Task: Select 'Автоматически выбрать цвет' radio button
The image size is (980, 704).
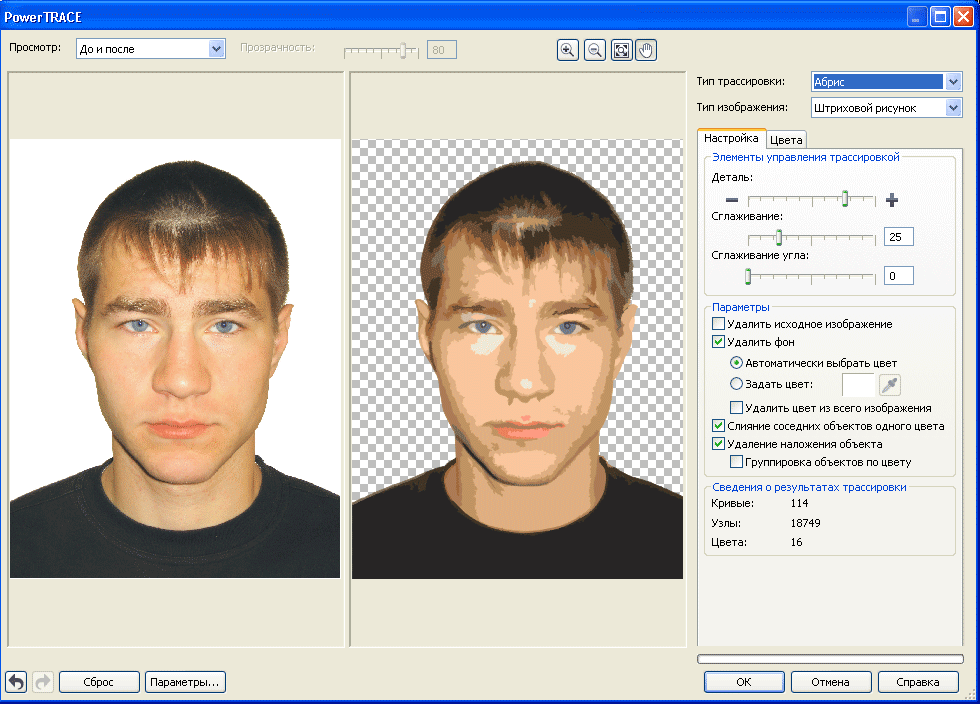Action: pos(736,363)
